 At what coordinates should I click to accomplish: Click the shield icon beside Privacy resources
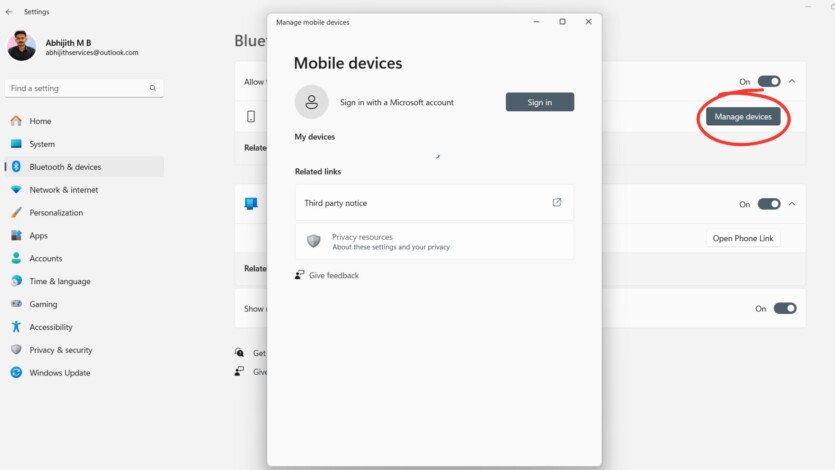[x=314, y=241]
